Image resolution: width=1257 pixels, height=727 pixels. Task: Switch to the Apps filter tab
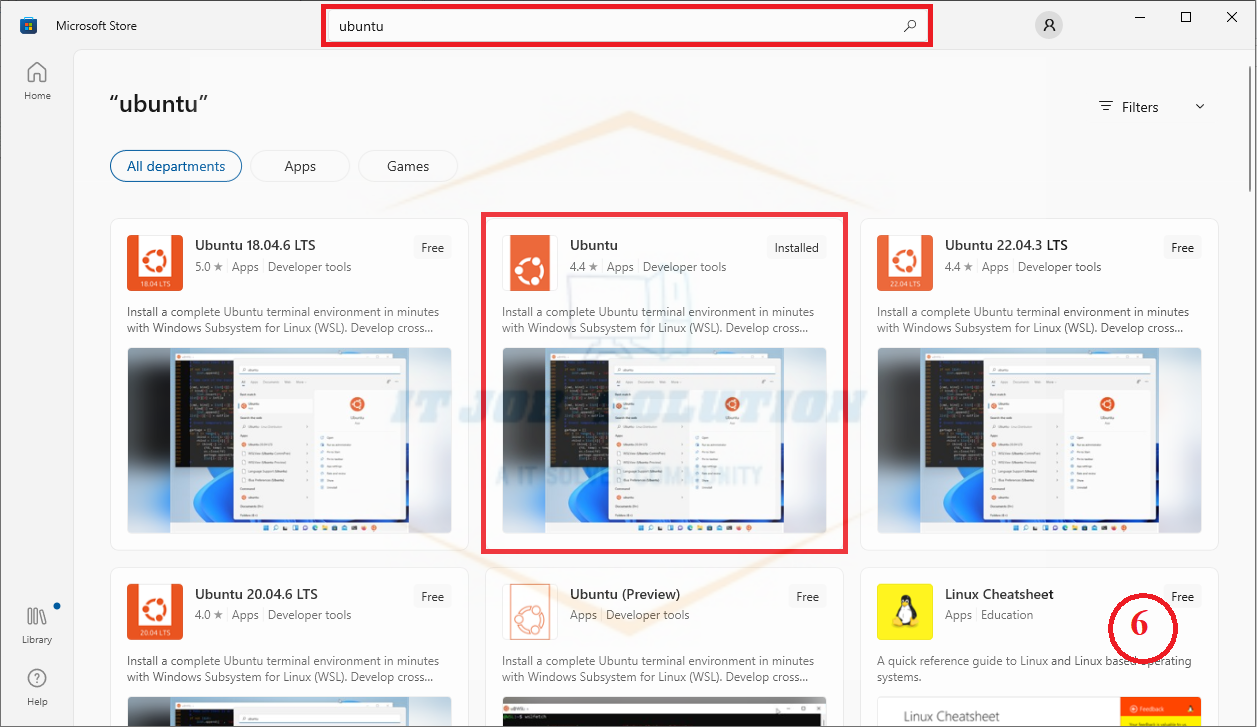click(300, 167)
